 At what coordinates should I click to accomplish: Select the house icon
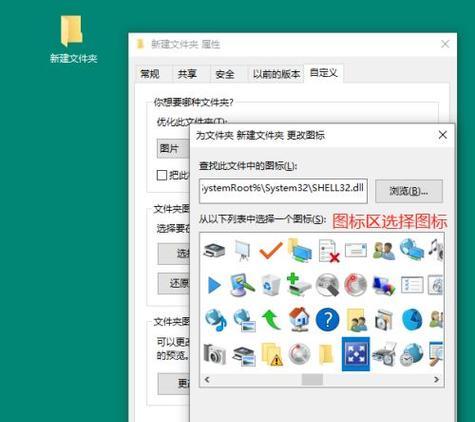click(x=299, y=320)
